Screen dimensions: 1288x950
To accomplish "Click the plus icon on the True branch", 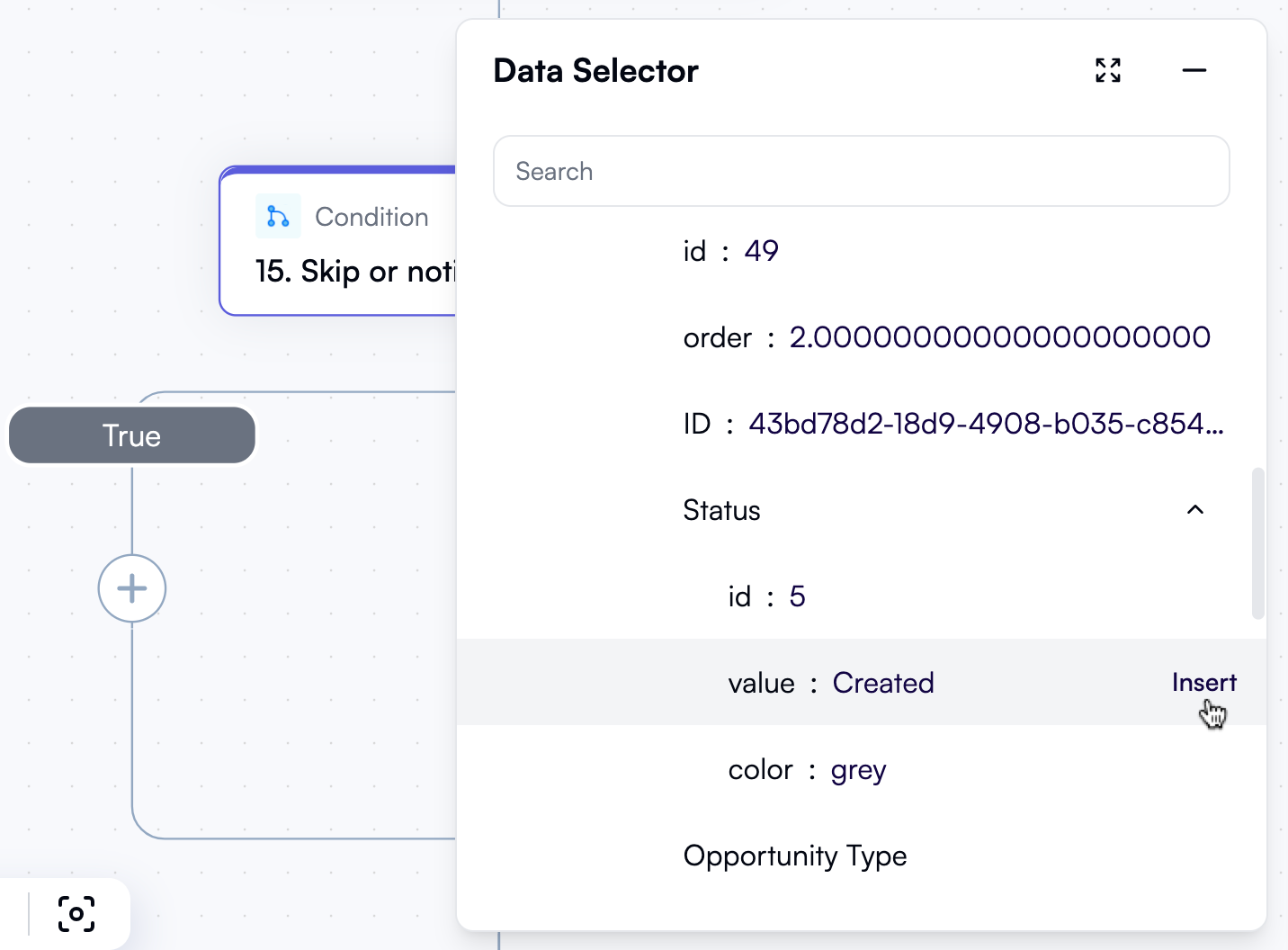I will point(132,588).
